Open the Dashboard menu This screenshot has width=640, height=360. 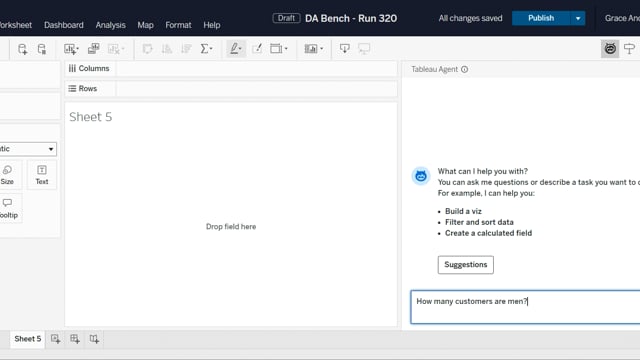[x=64, y=25]
